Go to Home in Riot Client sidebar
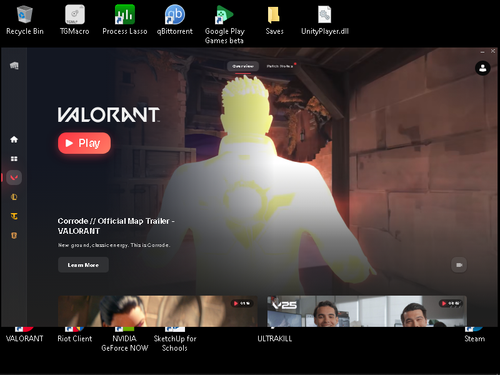Screen dimensions: 500x375 pos(14,139)
